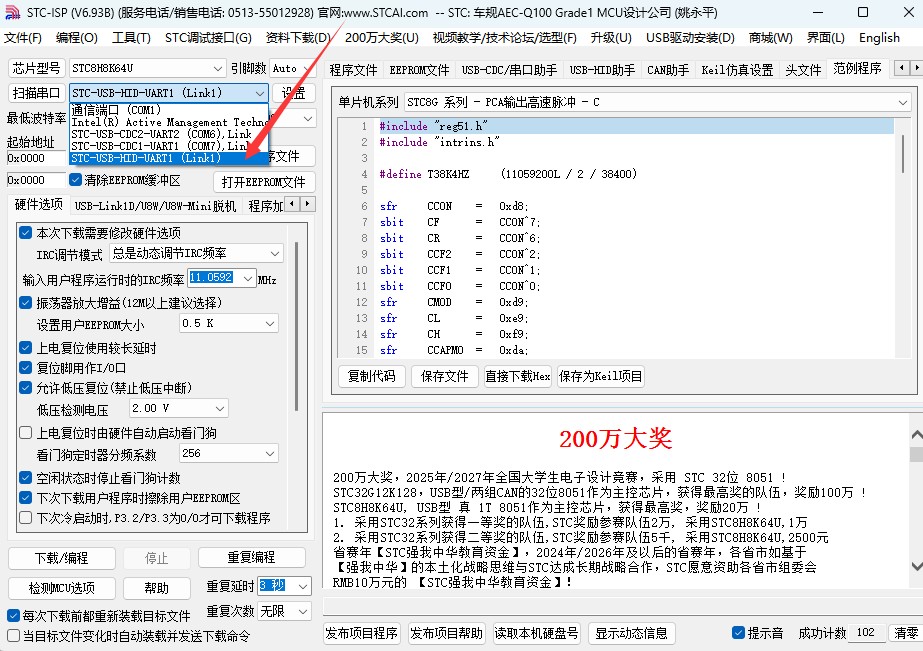
Task: Switch language via English menu
Action: click(879, 38)
